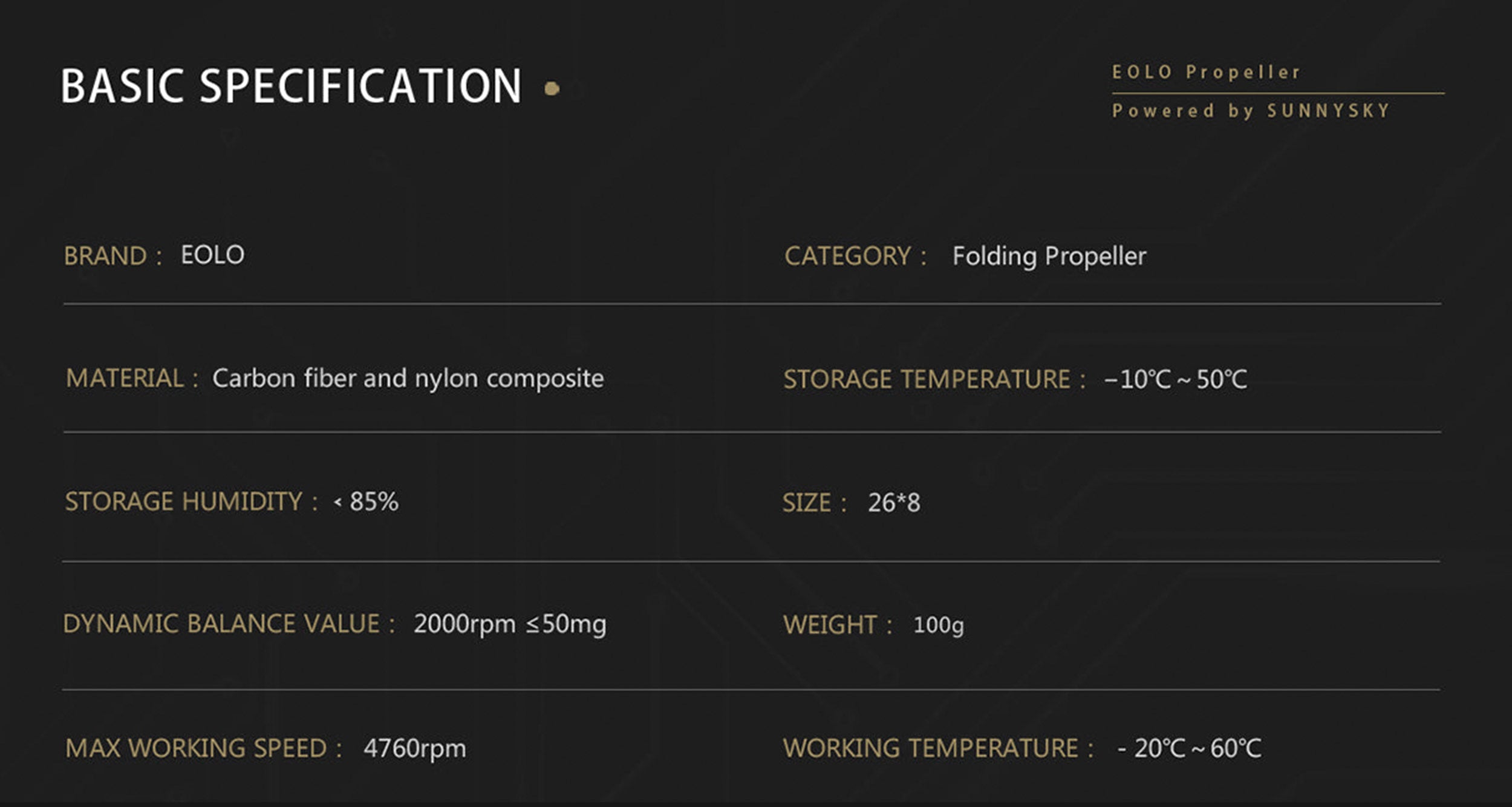Screen dimensions: 1512x807
Task: Click the BASIC SPECIFICATION heading
Action: point(290,87)
